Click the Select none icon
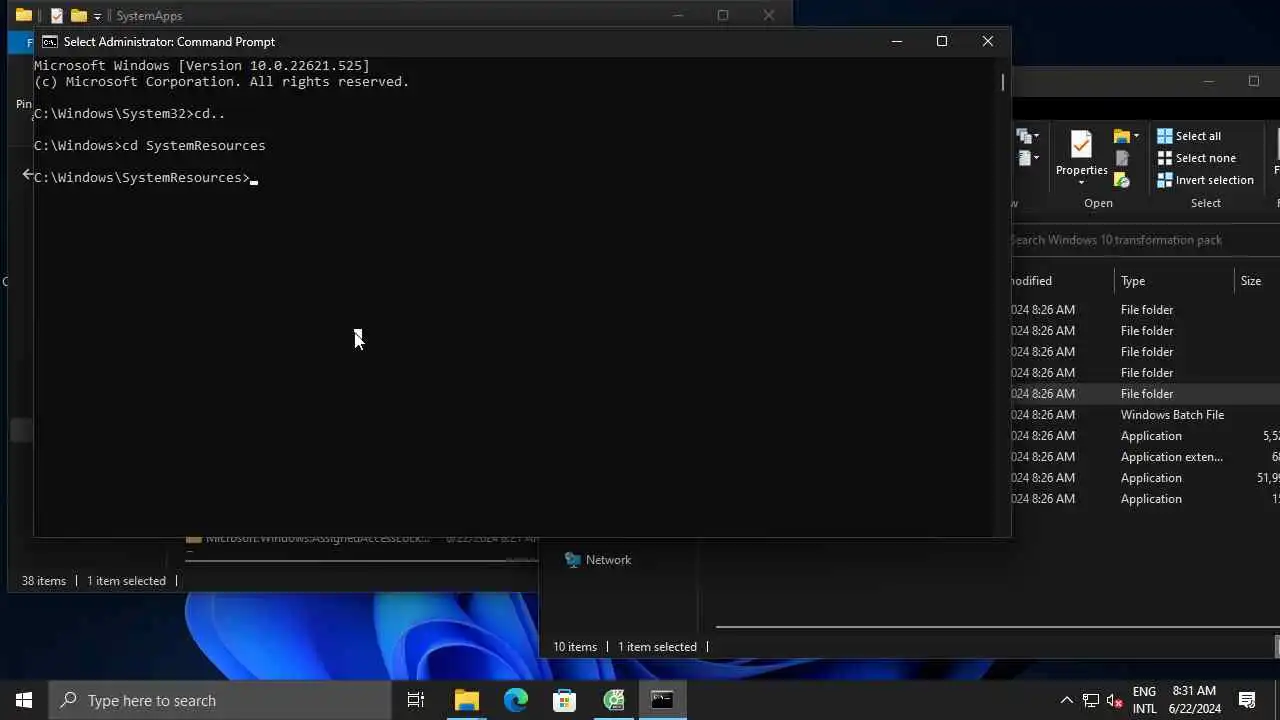The height and width of the screenshot is (720, 1280). [1164, 158]
